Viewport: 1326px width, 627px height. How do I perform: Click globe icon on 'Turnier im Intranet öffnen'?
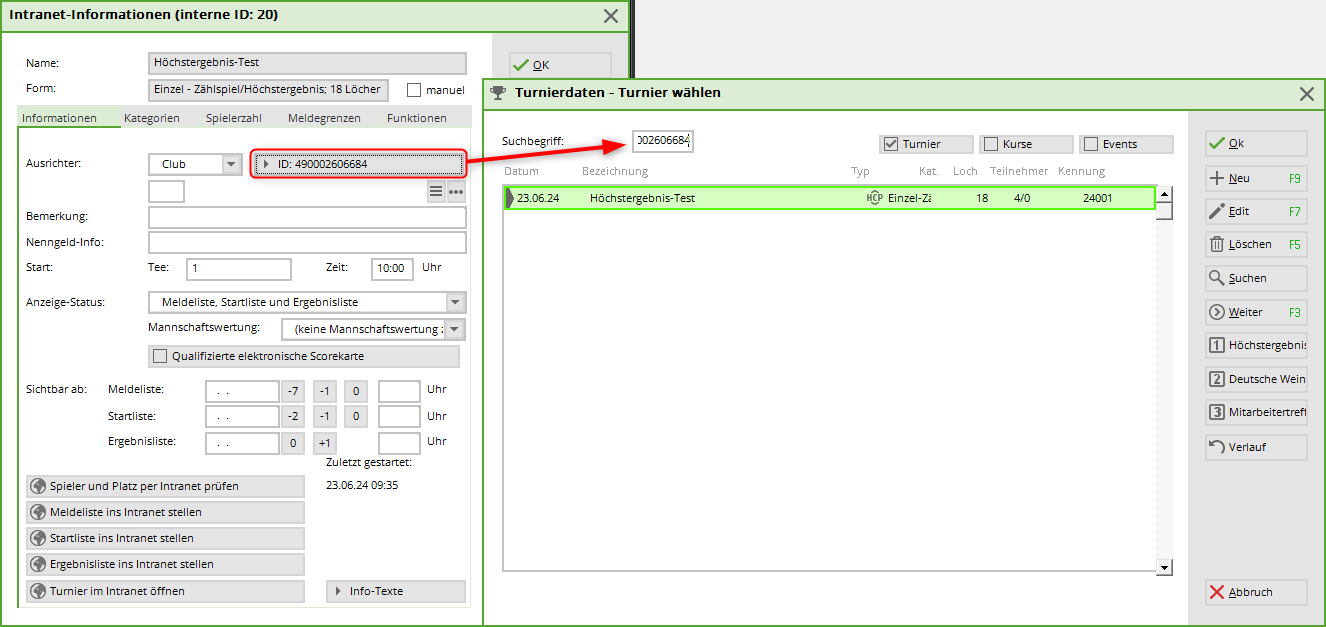click(39, 591)
